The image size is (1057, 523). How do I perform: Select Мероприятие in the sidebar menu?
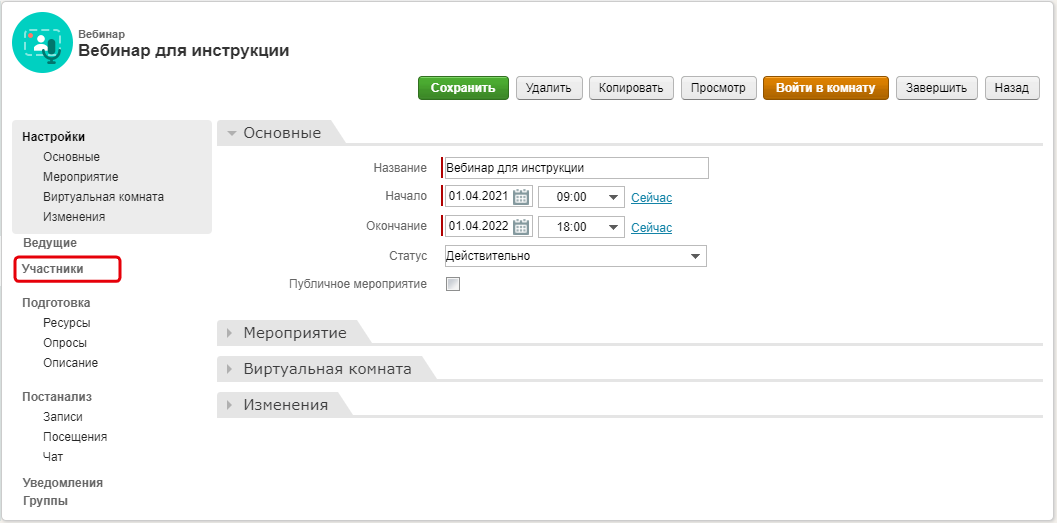[x=81, y=177]
